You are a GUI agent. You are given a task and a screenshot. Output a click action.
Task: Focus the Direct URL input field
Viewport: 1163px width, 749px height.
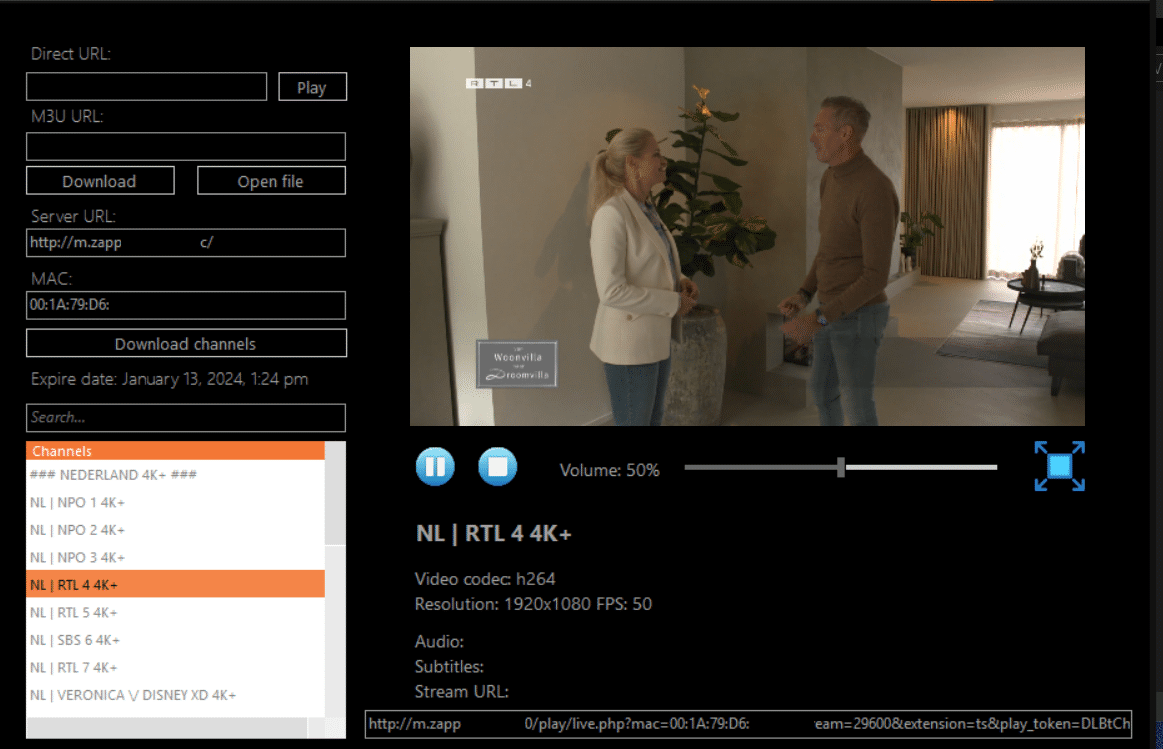tap(146, 87)
